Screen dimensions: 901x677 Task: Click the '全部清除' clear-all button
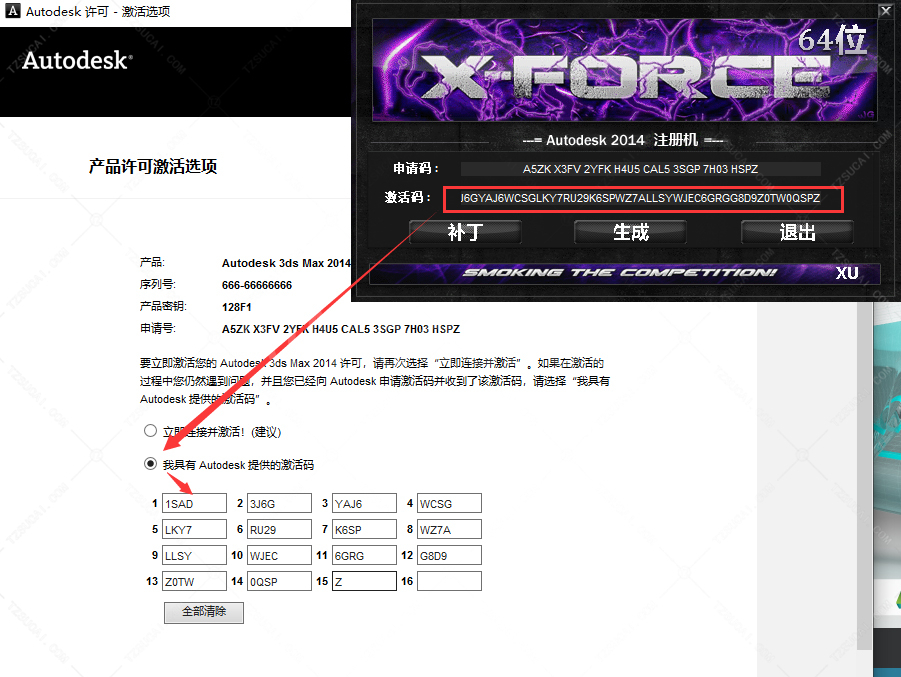click(x=204, y=612)
